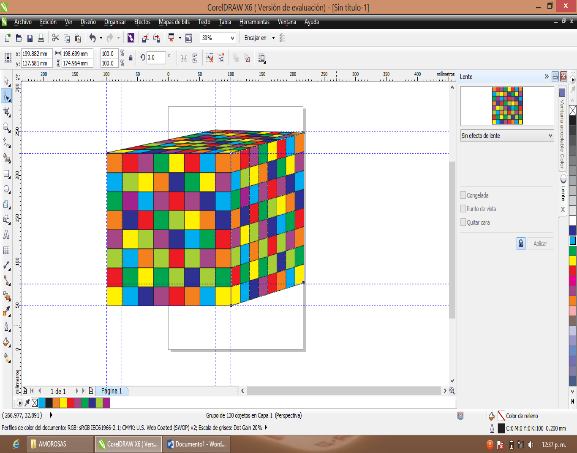
Task: Select the Freehand tool in toolbox
Action: coord(7,143)
